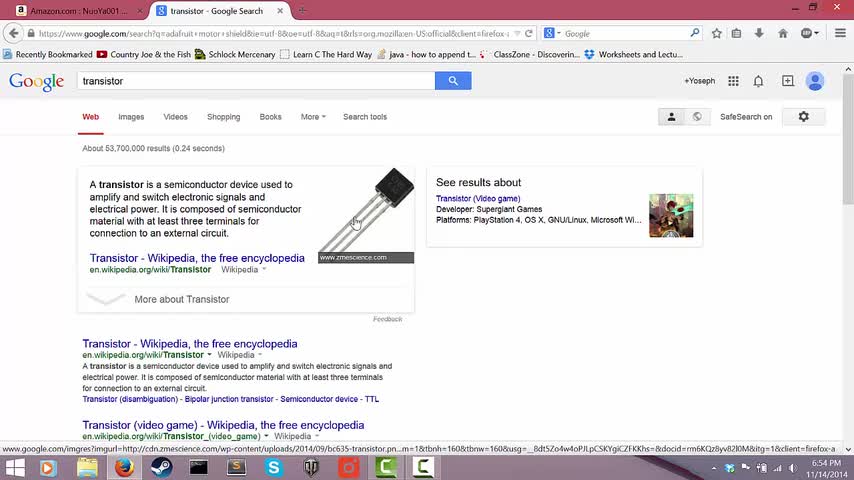Open Semiconductor device sublink
The height and width of the screenshot is (480, 854).
319,399
